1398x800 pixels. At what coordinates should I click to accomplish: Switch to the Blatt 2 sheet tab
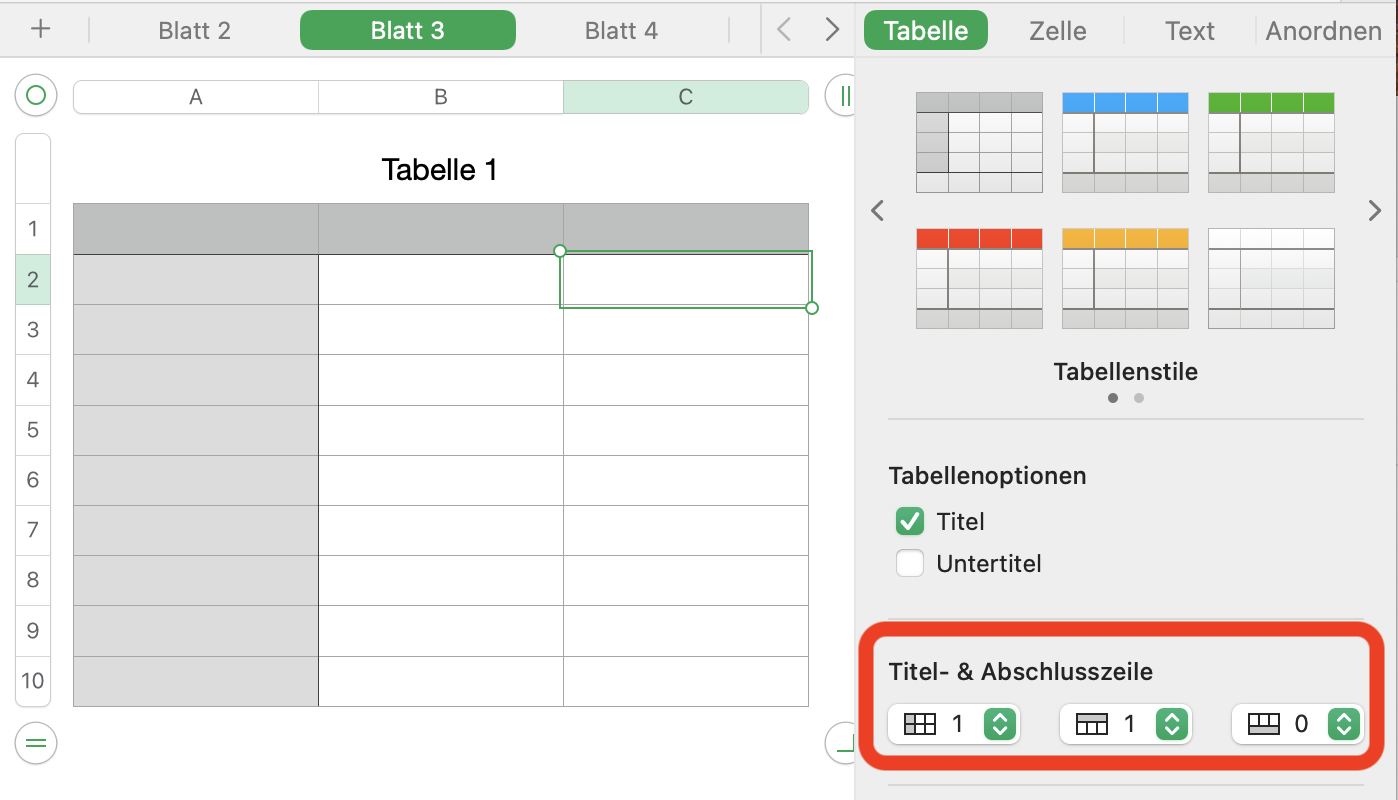coord(194,30)
